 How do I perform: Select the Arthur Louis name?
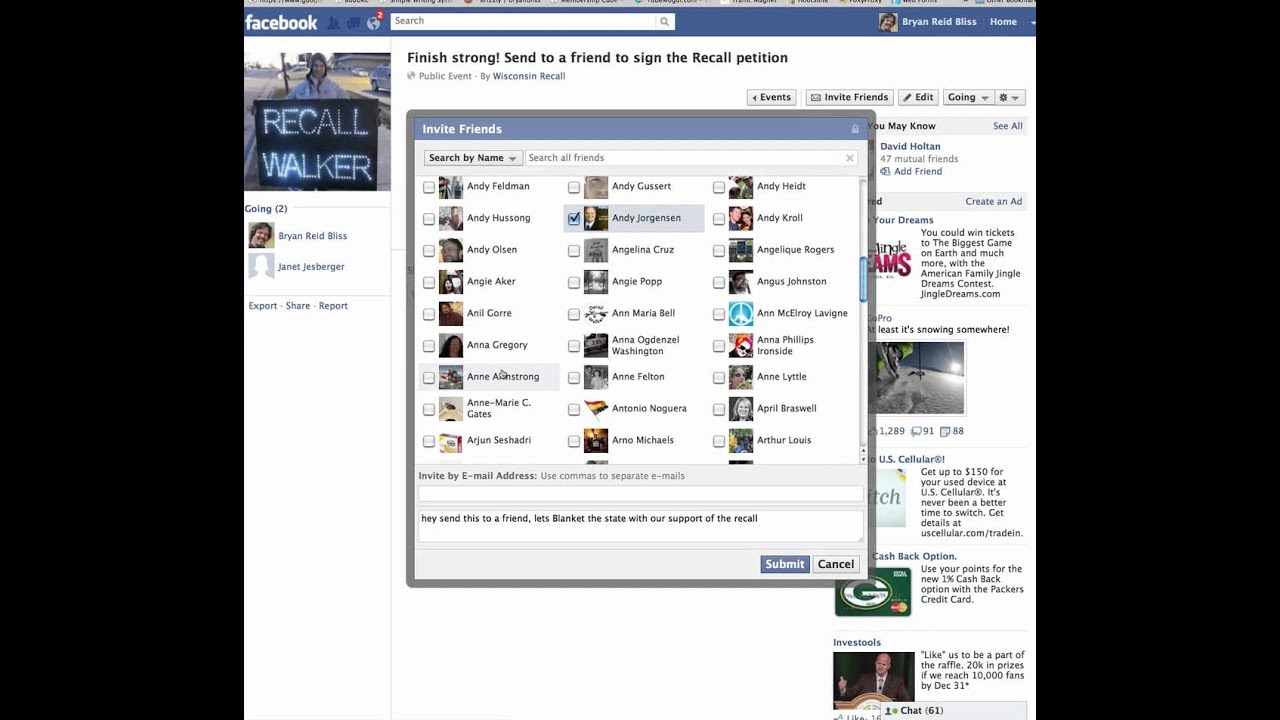pos(784,440)
